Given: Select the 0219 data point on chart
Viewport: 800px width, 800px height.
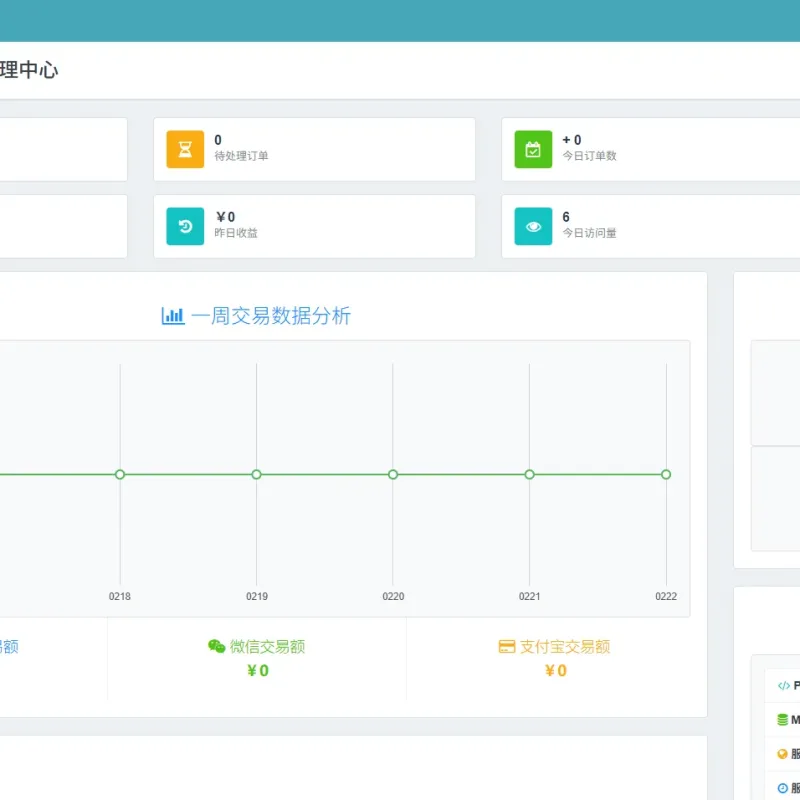Looking at the screenshot, I should (257, 474).
